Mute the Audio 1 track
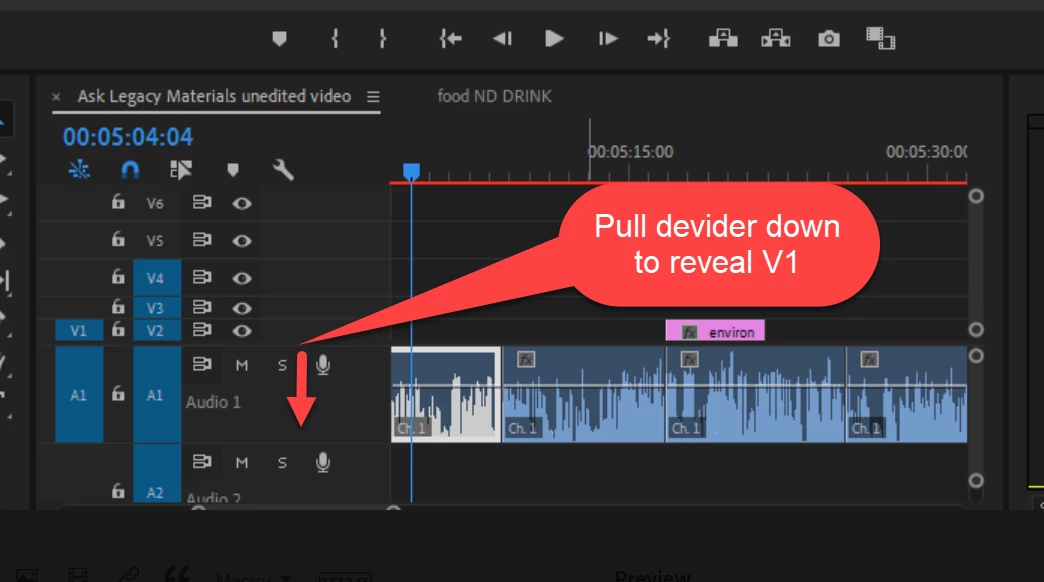This screenshot has width=1044, height=582. [x=242, y=366]
